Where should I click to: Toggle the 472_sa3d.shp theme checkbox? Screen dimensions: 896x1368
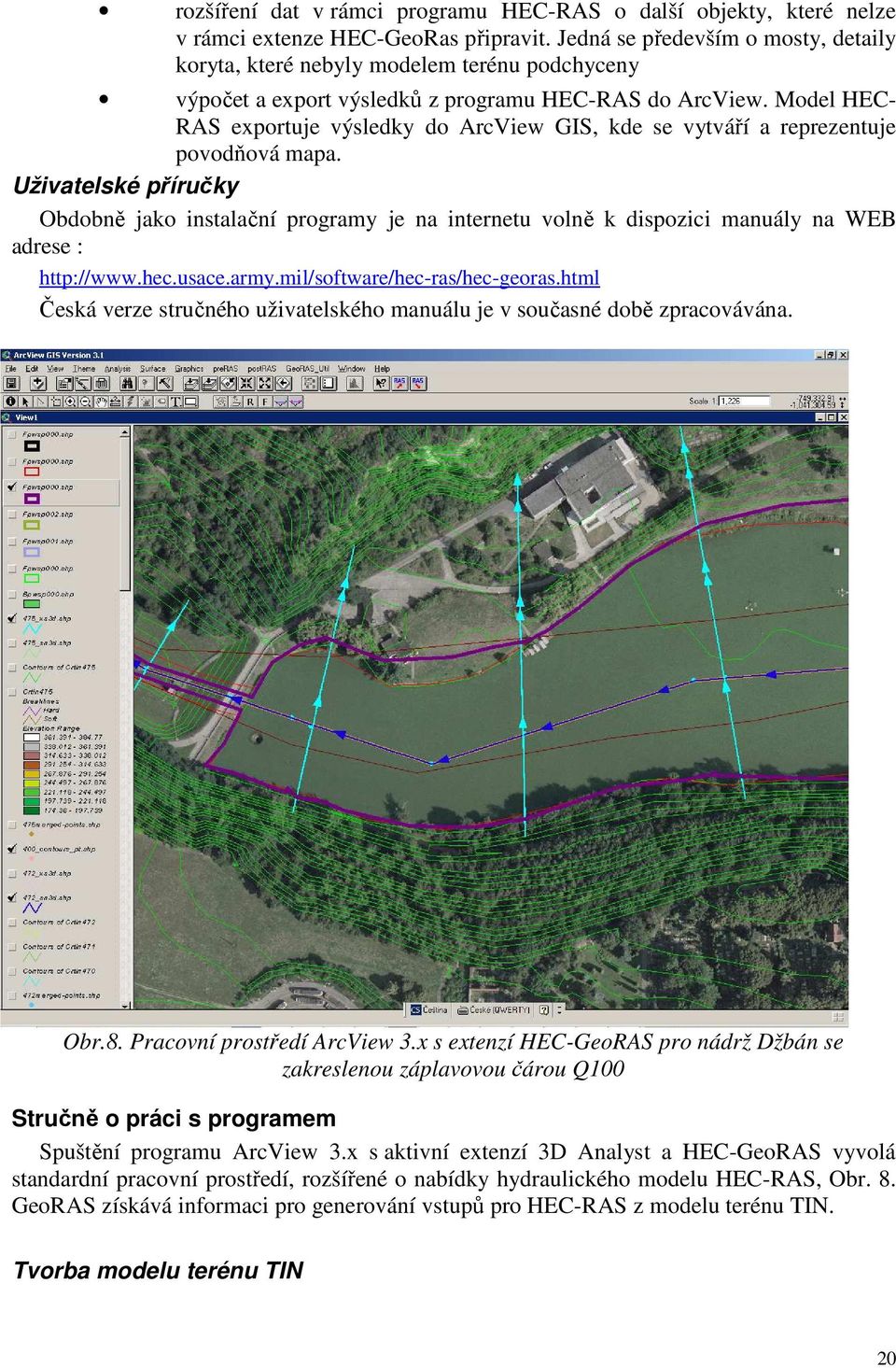[11, 897]
